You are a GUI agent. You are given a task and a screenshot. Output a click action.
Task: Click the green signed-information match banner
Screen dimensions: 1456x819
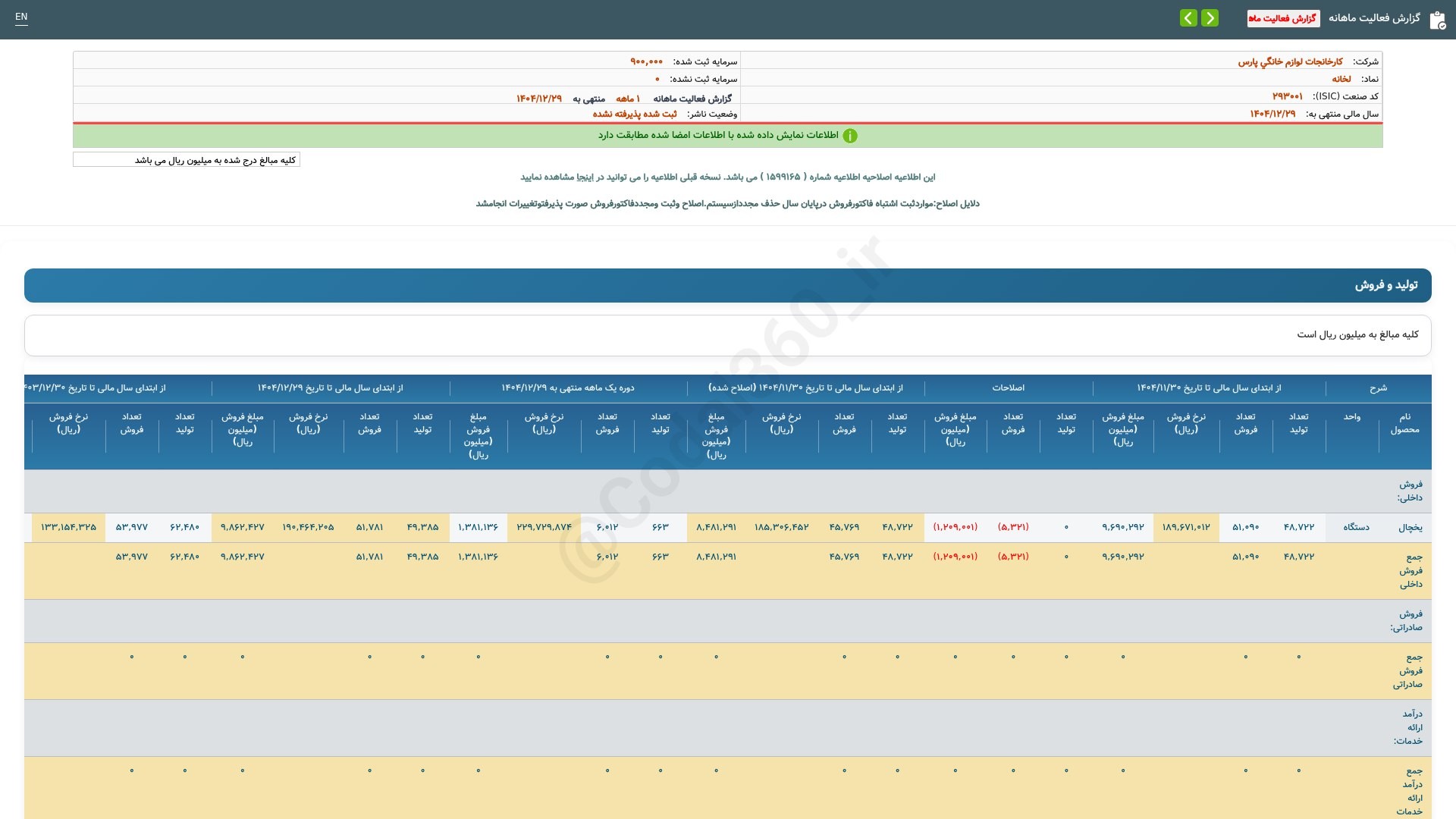[728, 136]
